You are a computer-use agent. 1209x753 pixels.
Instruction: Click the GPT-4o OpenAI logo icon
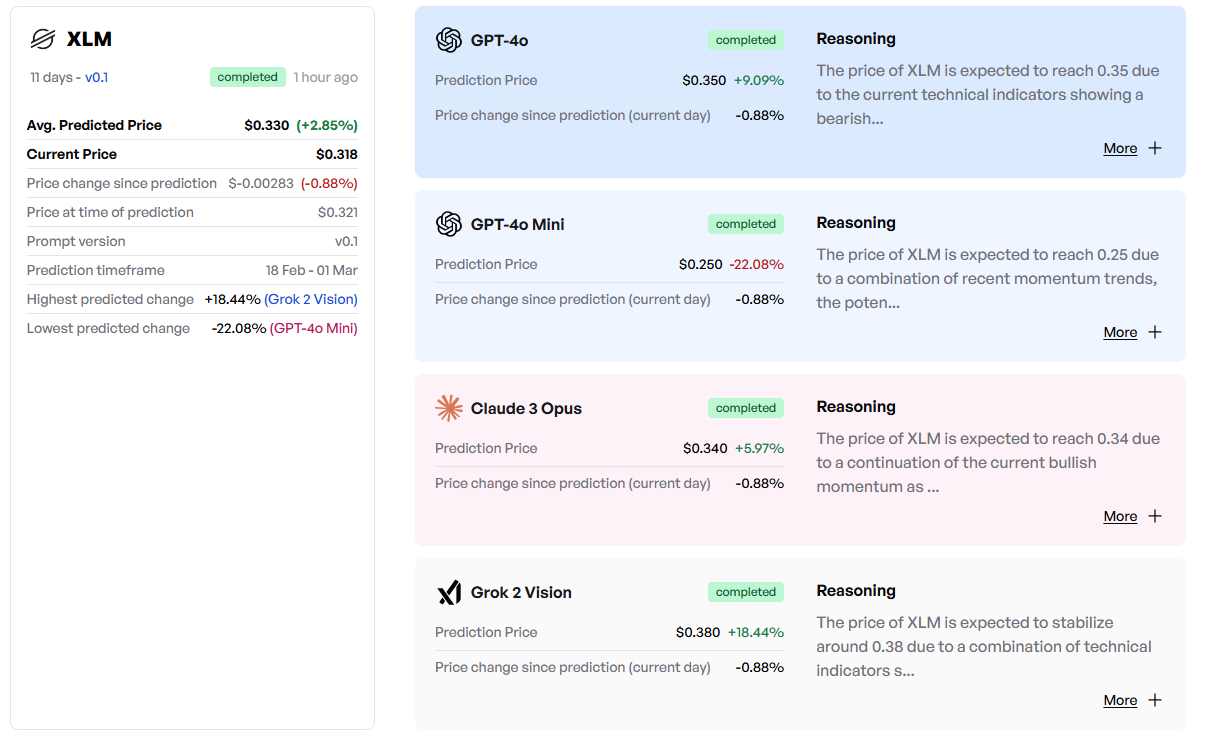click(449, 40)
